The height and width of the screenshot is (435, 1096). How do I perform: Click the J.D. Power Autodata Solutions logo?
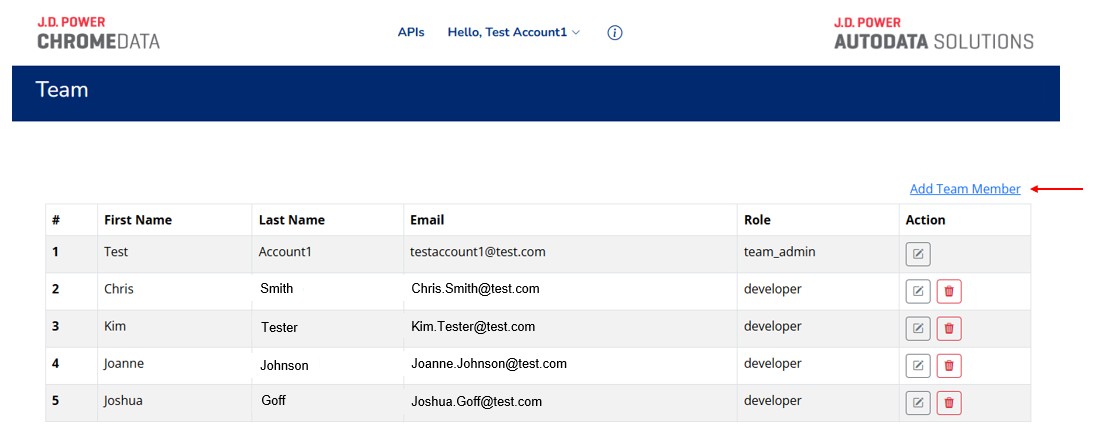tap(933, 33)
